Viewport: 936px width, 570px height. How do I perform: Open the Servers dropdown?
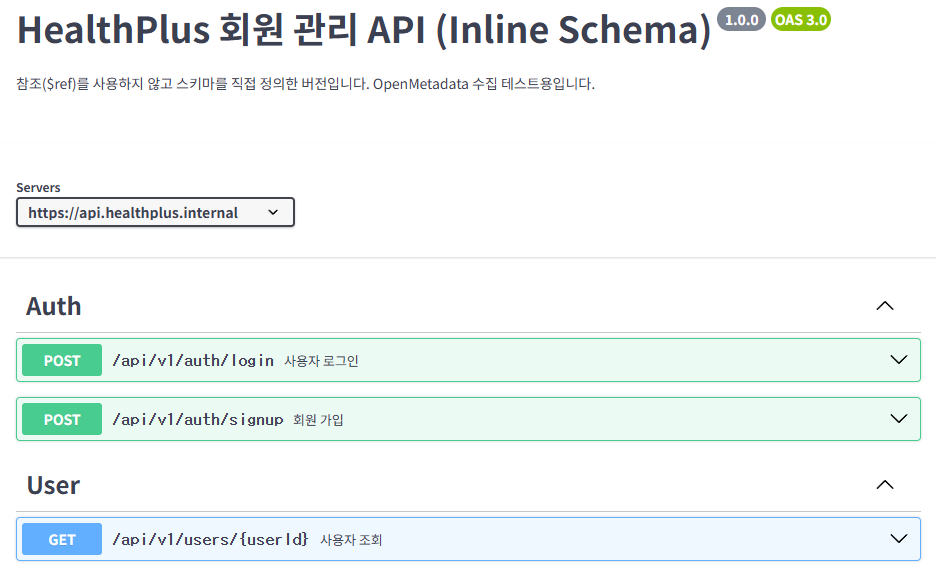click(x=155, y=212)
